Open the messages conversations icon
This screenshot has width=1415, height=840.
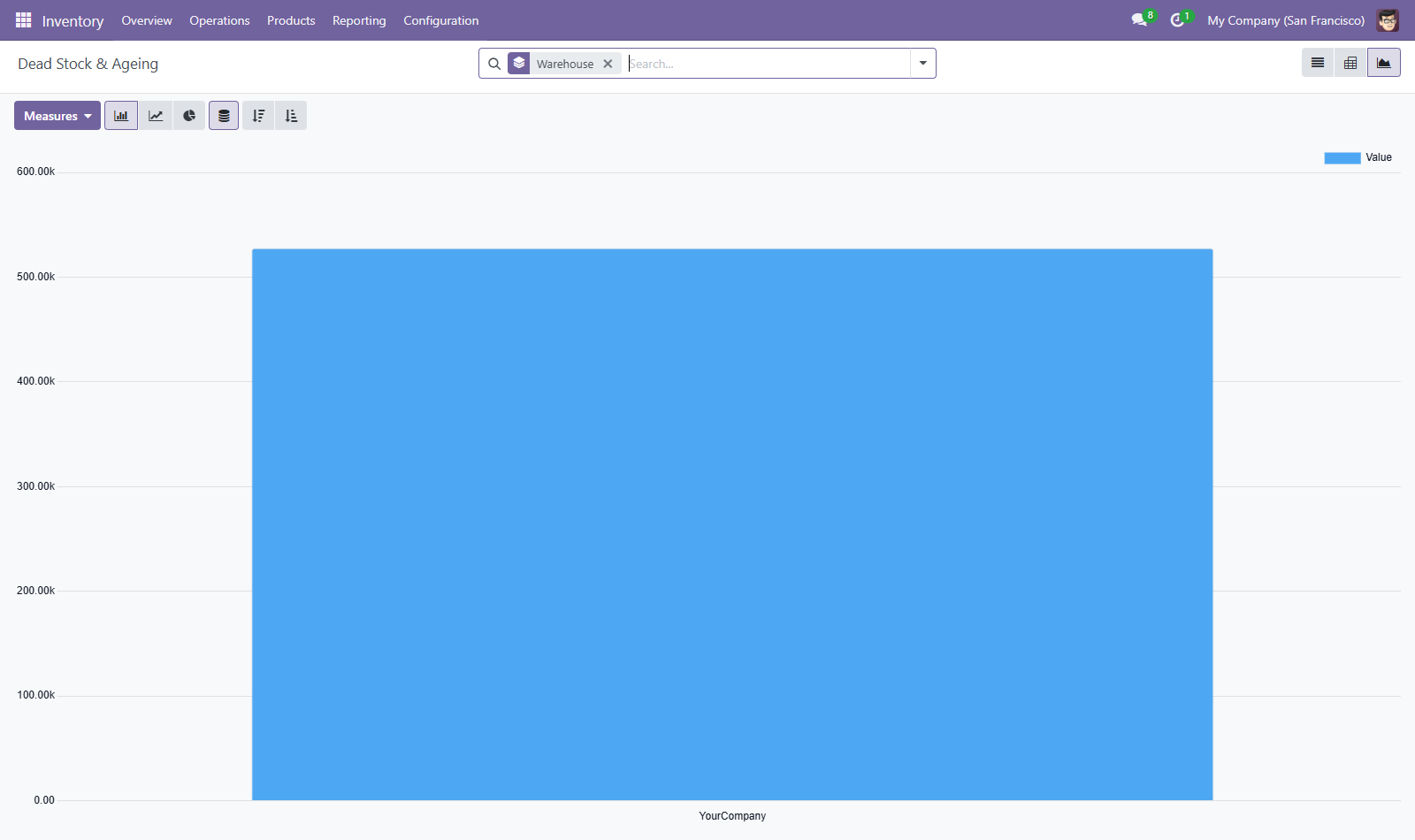pyautogui.click(x=1139, y=20)
